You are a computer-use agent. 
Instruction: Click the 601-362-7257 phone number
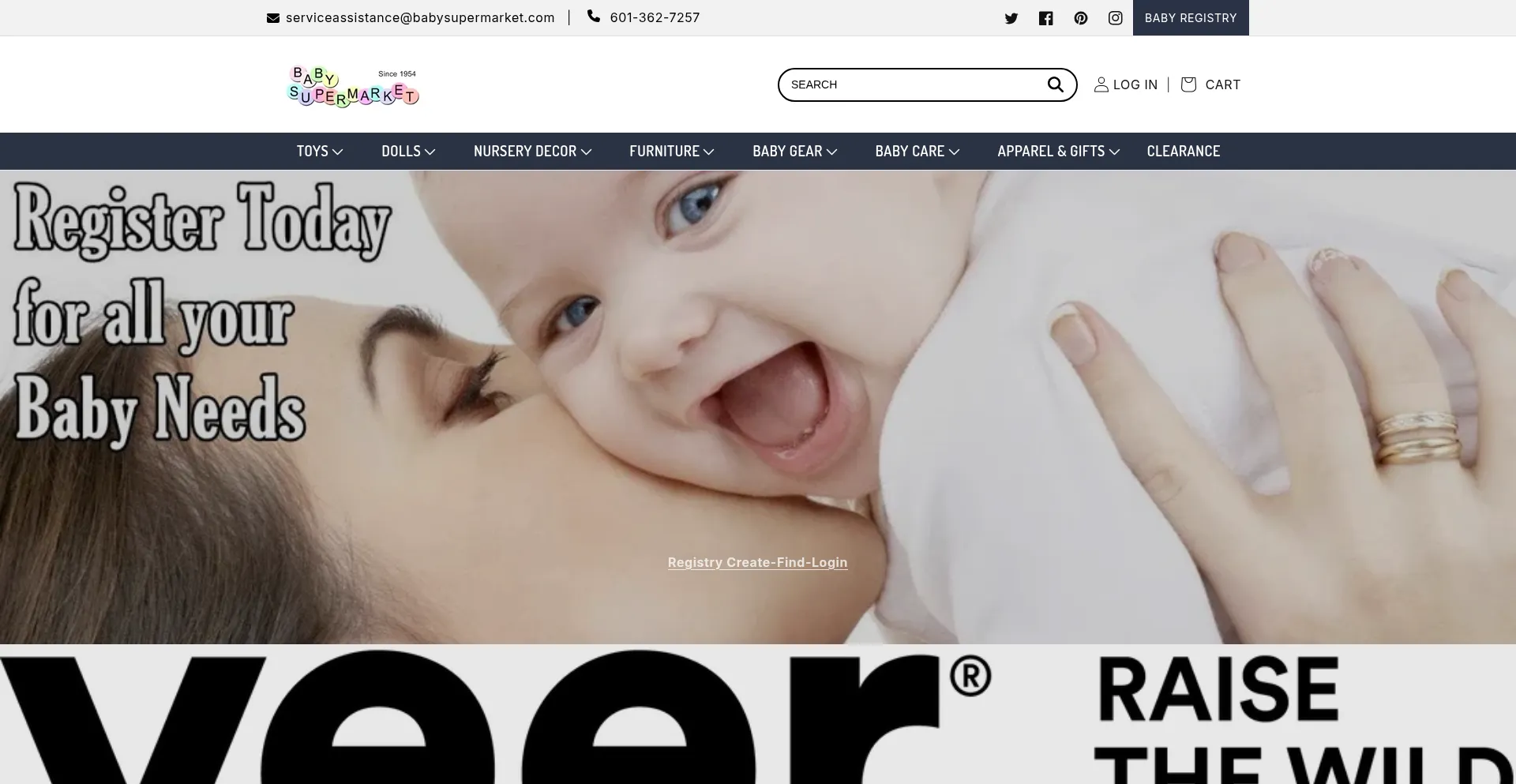(655, 17)
